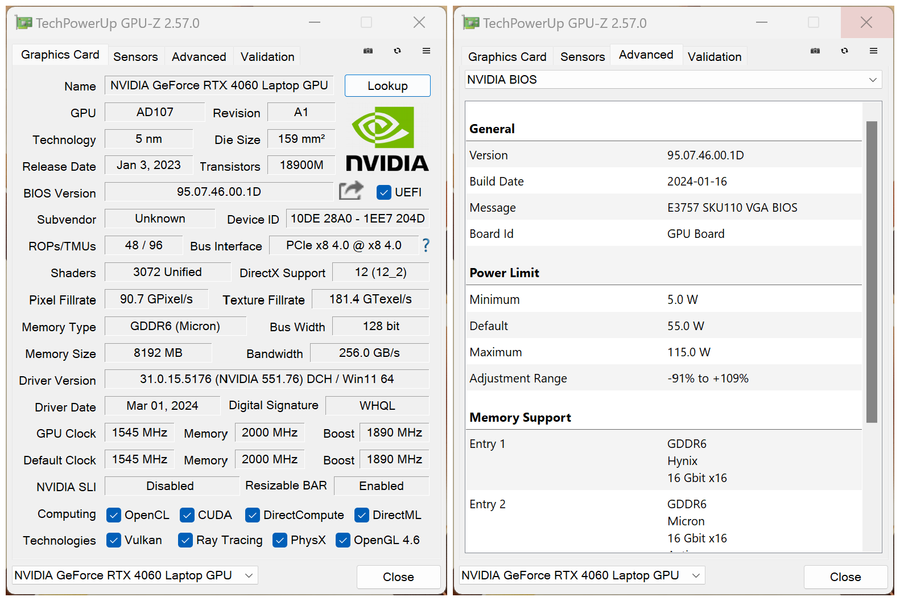Open the hamburger menu in left window

(x=426, y=51)
